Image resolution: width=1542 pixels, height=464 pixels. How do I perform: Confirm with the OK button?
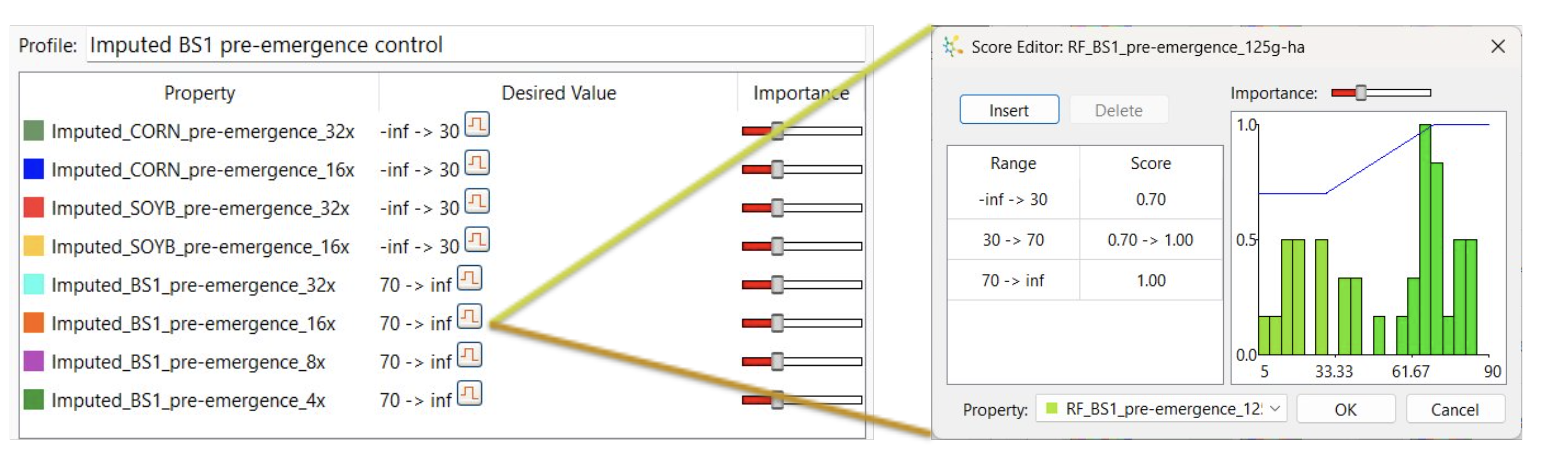[1345, 409]
